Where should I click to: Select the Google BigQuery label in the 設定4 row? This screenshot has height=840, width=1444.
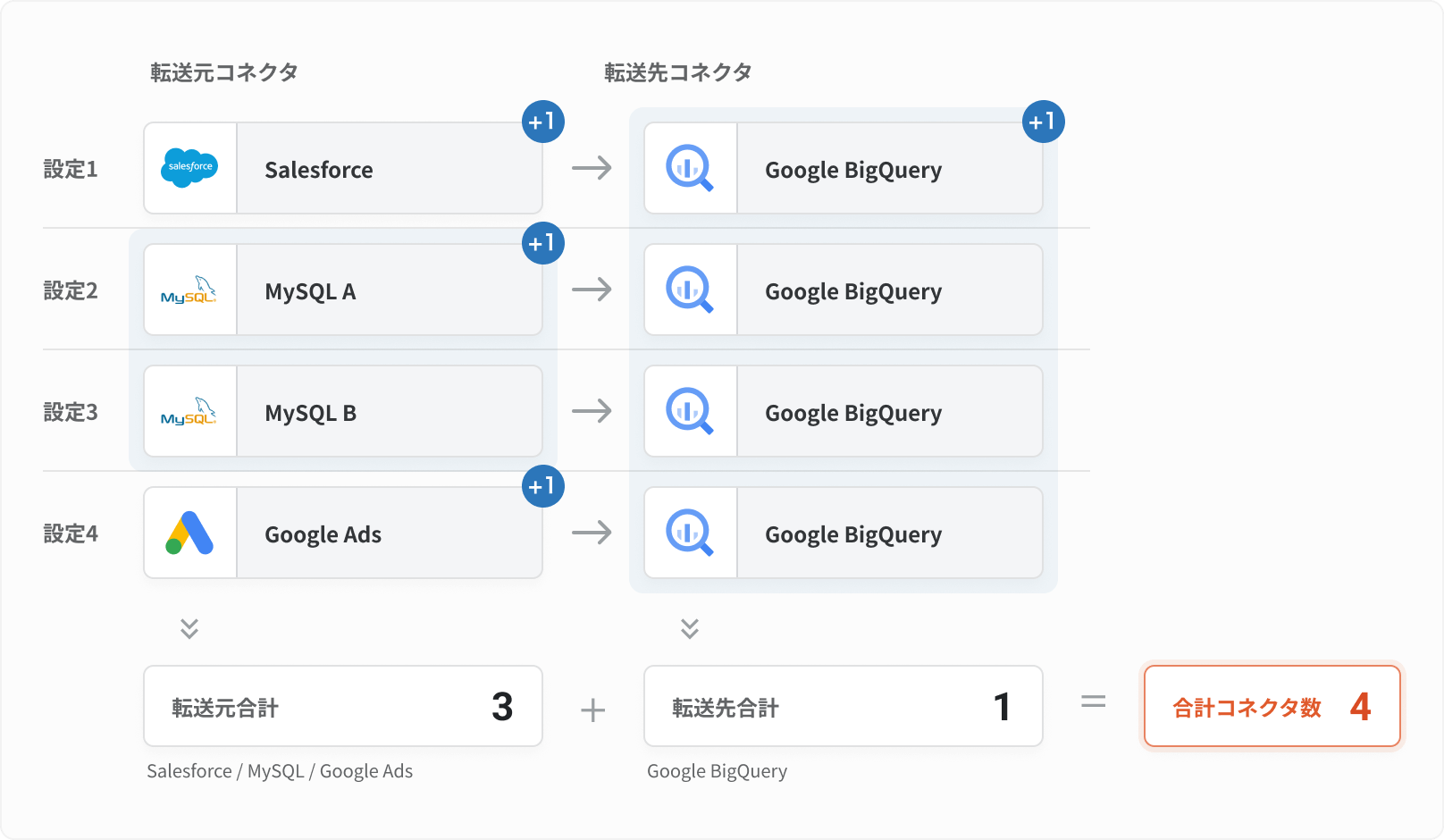coord(853,534)
